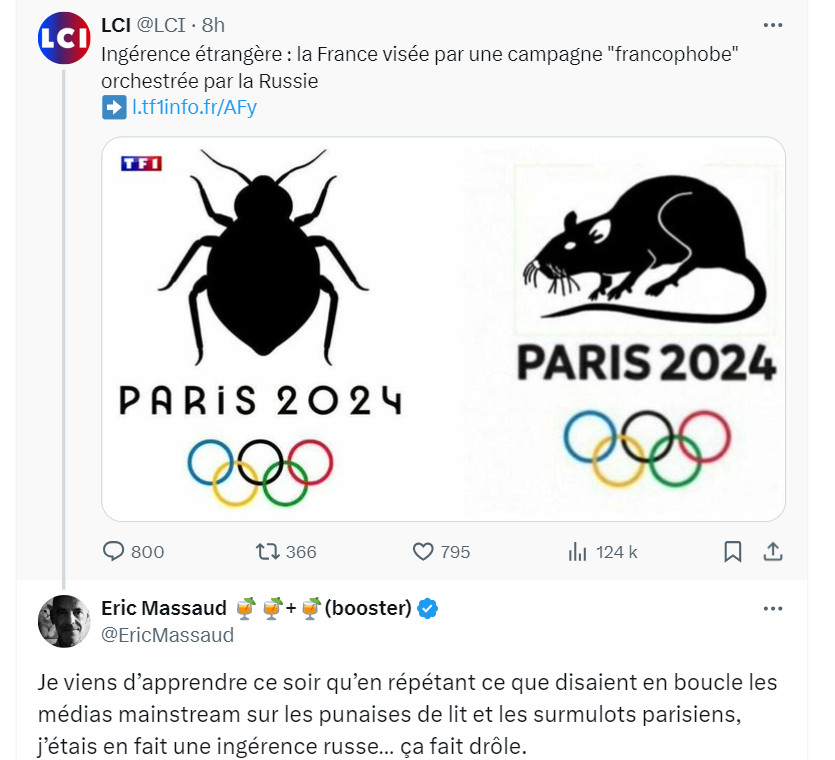Open the reply icon with 800 replies
The width and height of the screenshot is (835, 760).
[x=115, y=551]
